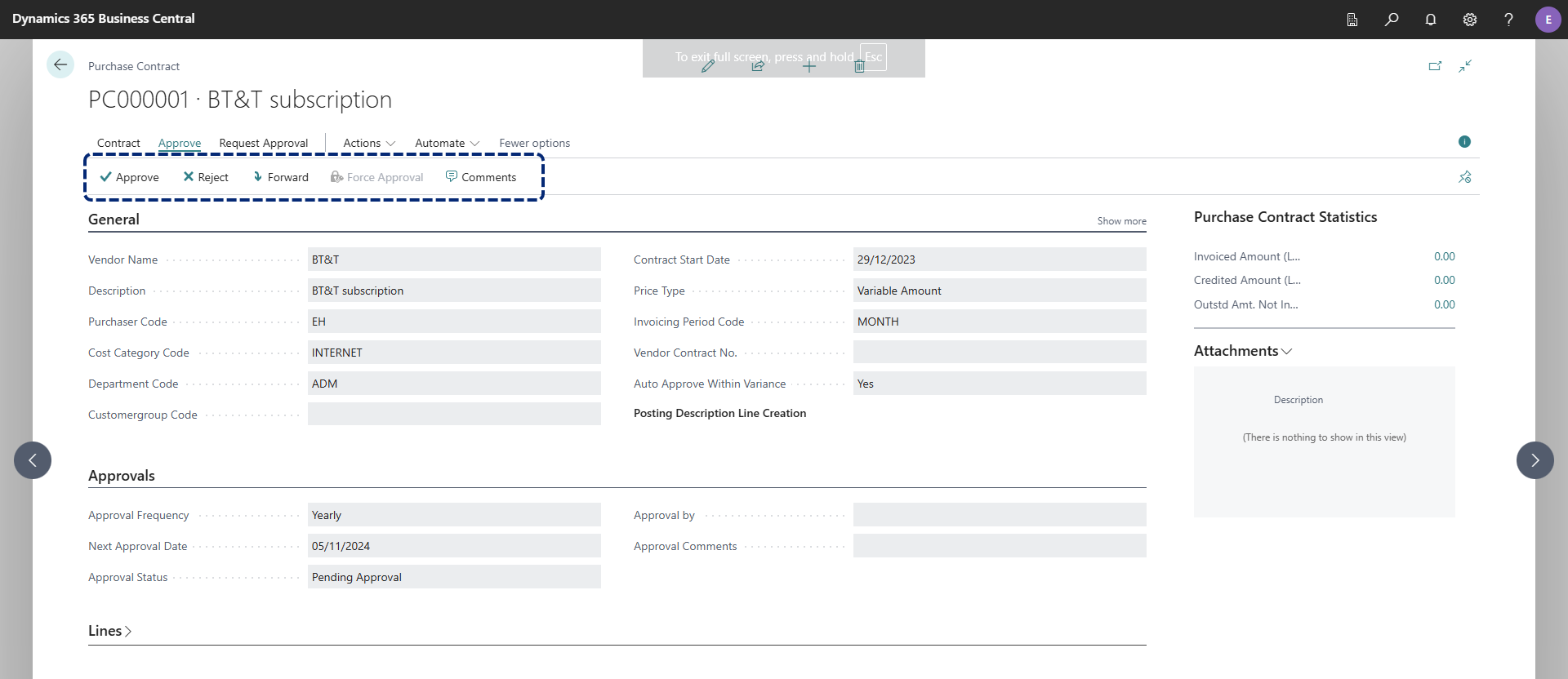Viewport: 1568px width, 679px height.
Task: Click Description field BT&T subscription
Action: click(x=454, y=291)
